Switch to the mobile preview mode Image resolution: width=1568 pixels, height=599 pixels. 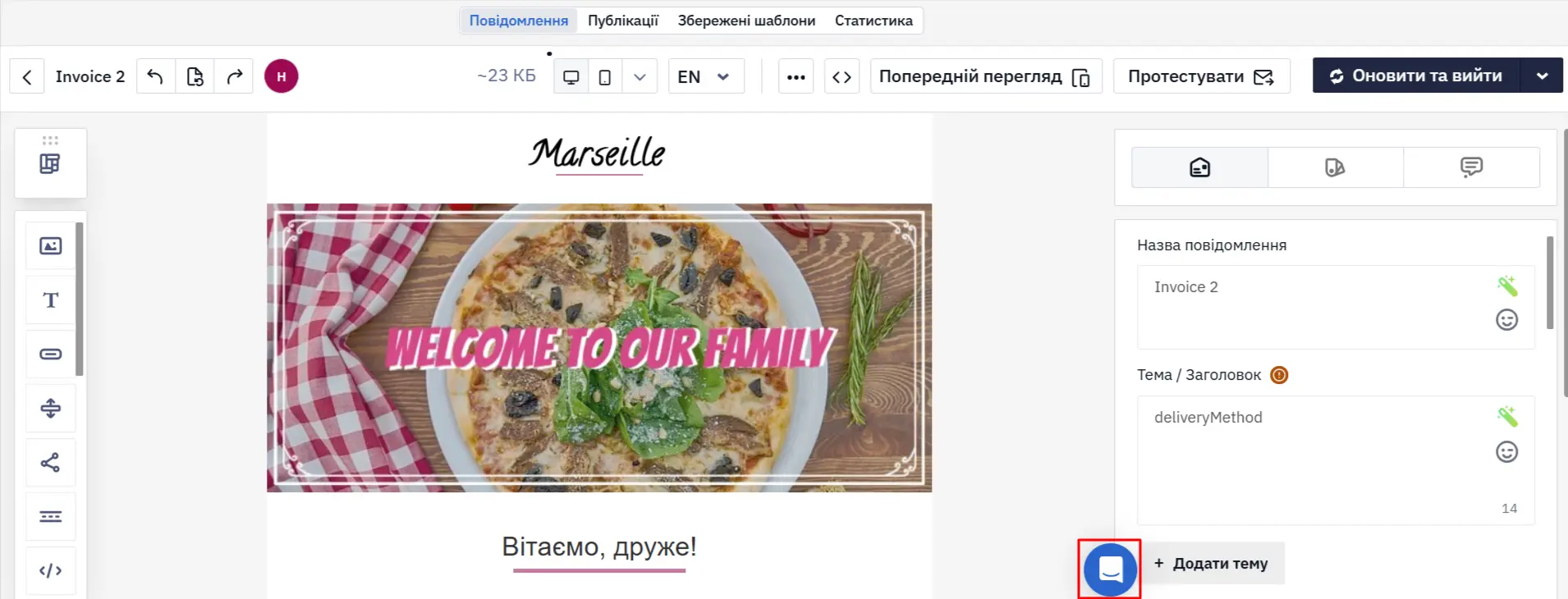(x=605, y=76)
